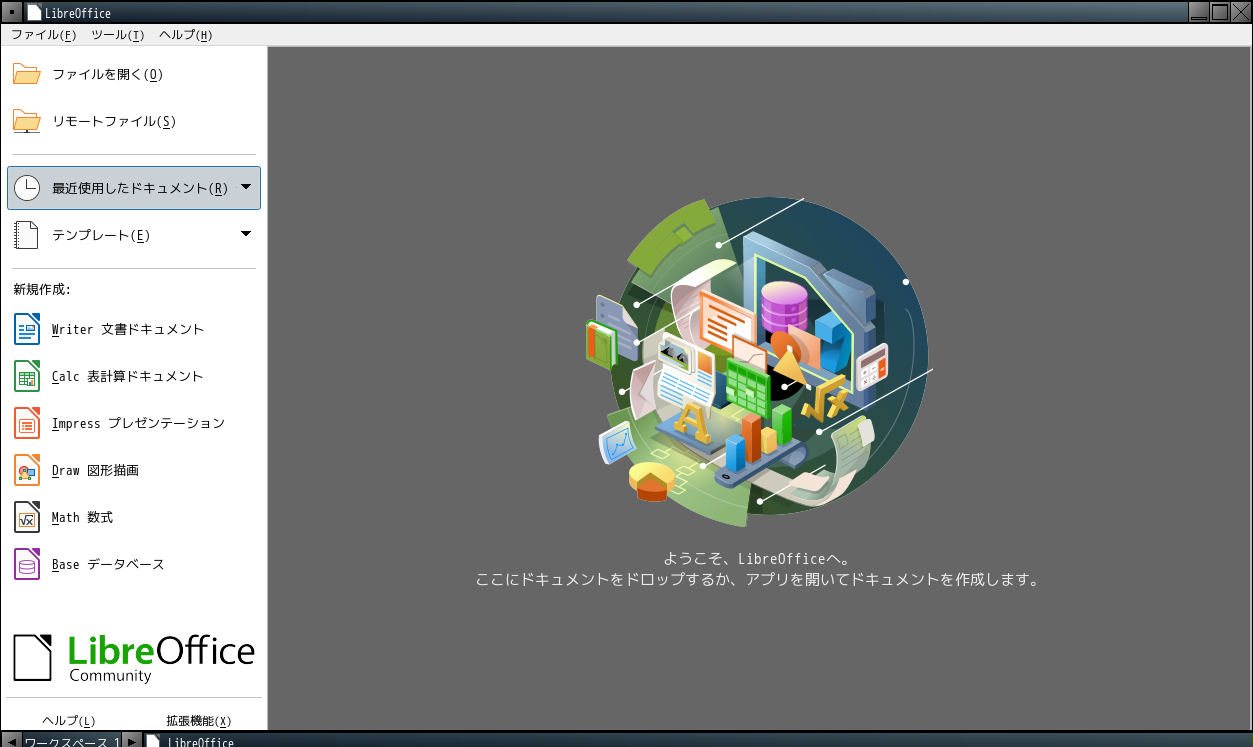The height and width of the screenshot is (747, 1253).
Task: Create a Writer 文書ドキュメント
Action: coord(134,329)
